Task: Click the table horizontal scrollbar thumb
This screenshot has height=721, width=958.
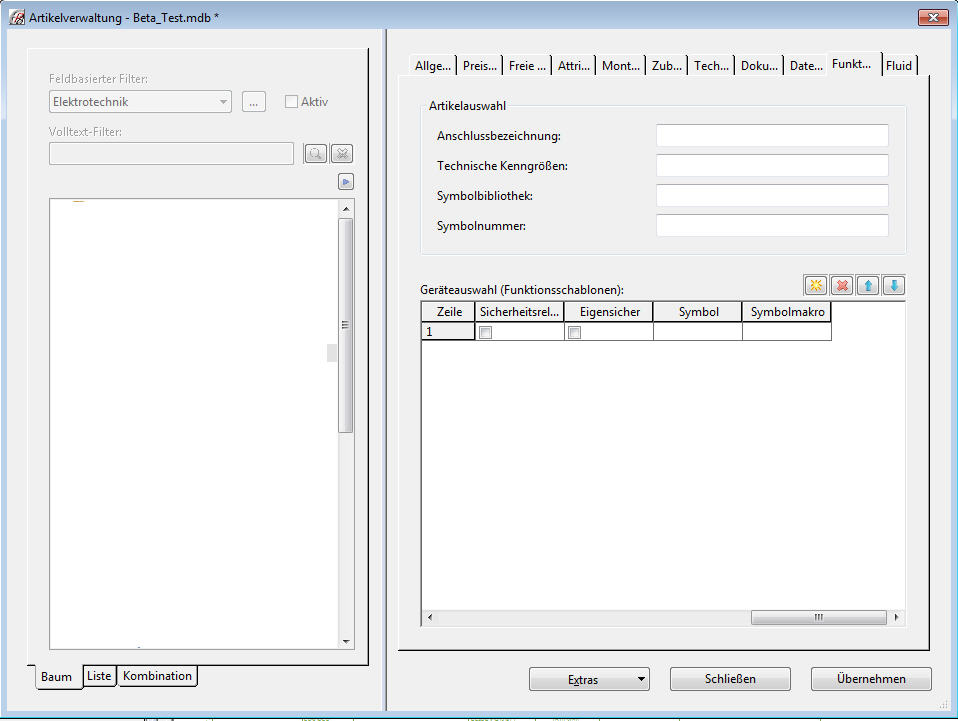Action: 819,617
